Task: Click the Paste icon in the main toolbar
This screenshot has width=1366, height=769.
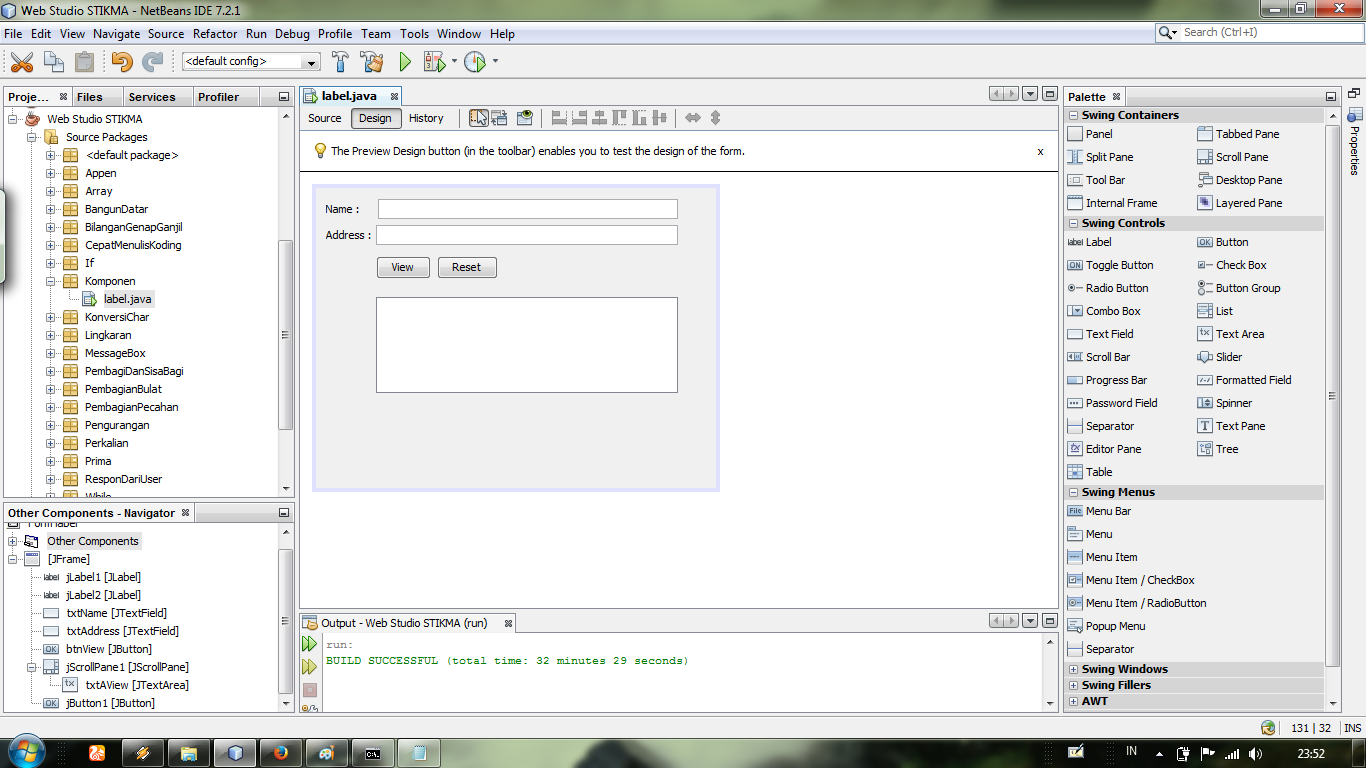Action: [85, 61]
